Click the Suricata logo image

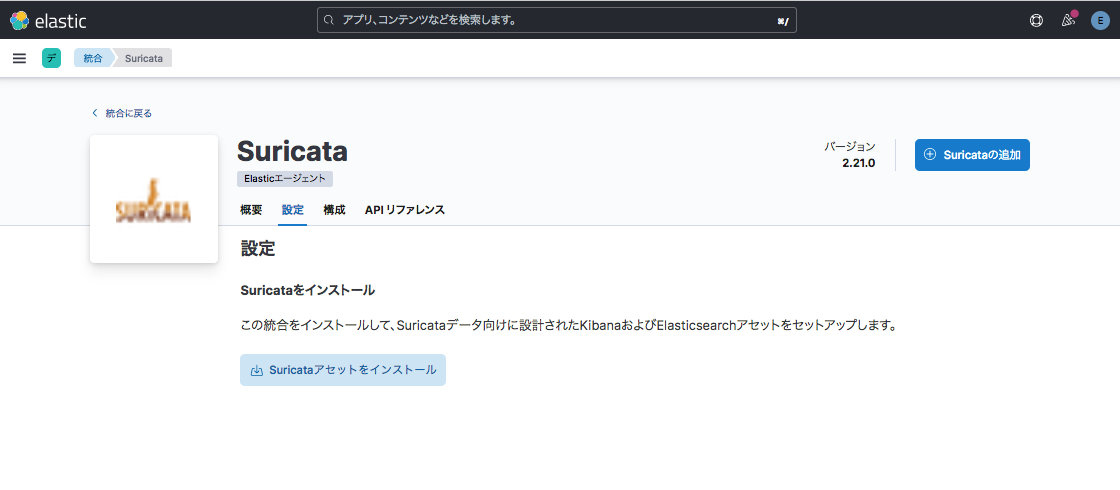(154, 199)
